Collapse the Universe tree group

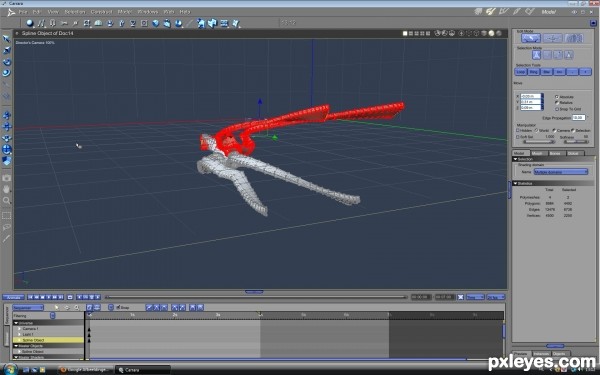pyautogui.click(x=16, y=323)
